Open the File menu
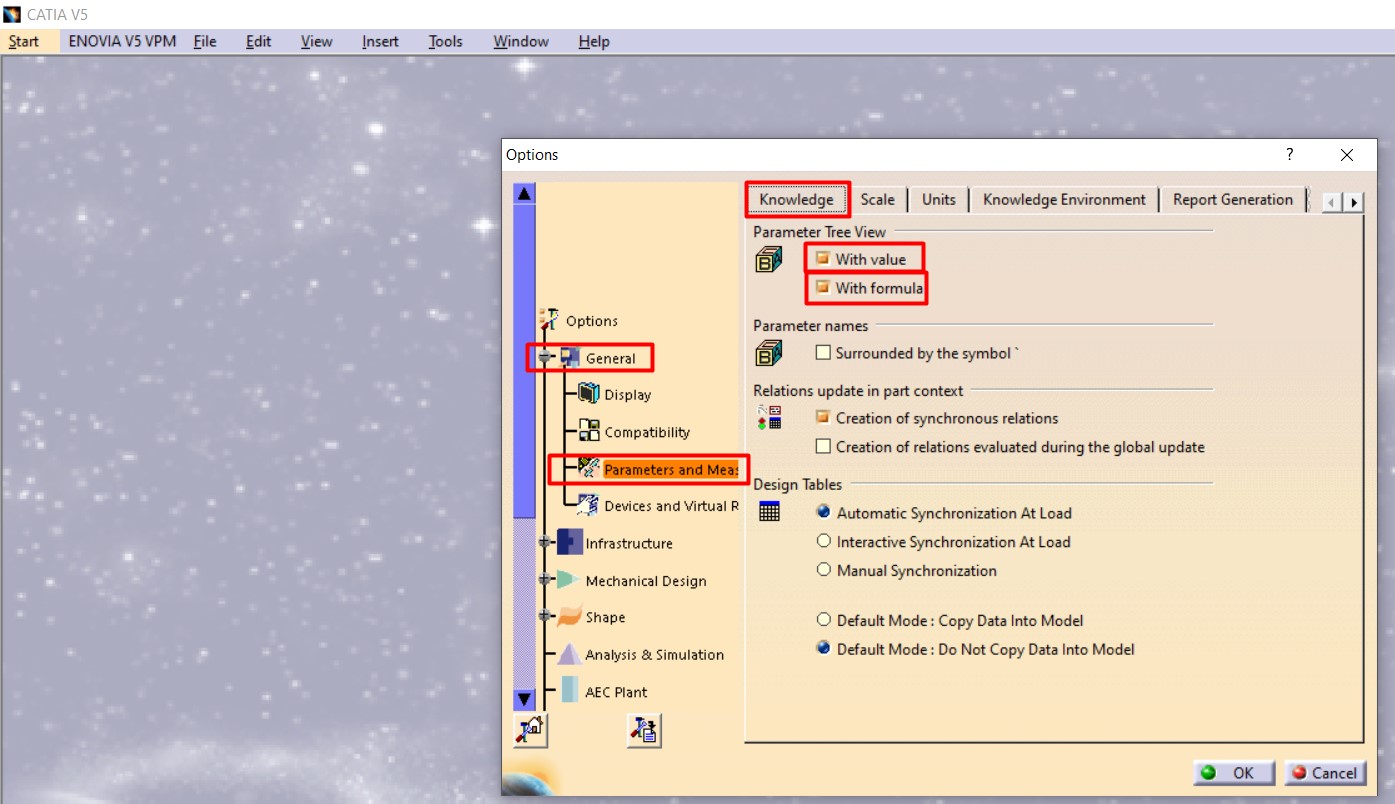This screenshot has width=1395, height=804. click(205, 41)
